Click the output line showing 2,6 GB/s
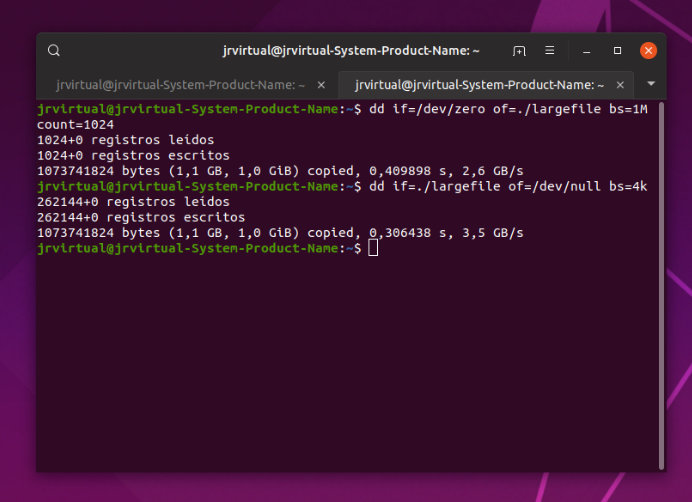Viewport: 692px width, 502px height. [280, 171]
